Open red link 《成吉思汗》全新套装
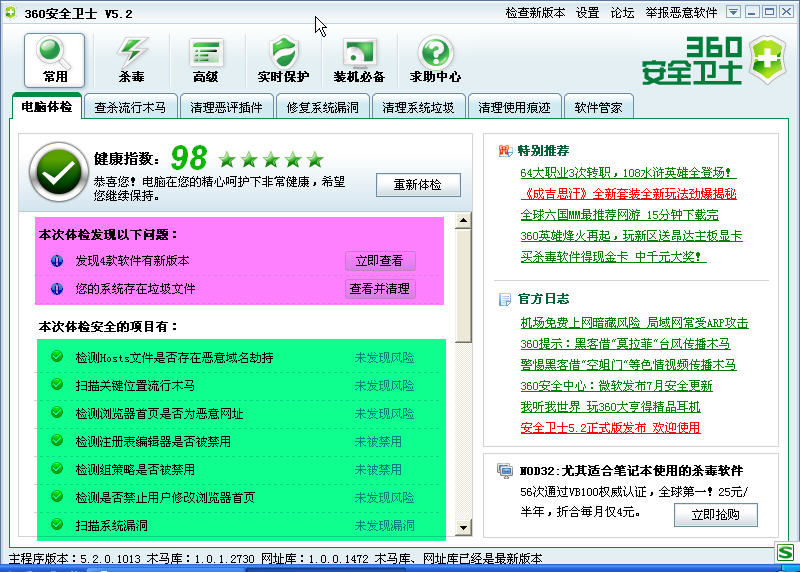This screenshot has height=572, width=800. point(629,194)
